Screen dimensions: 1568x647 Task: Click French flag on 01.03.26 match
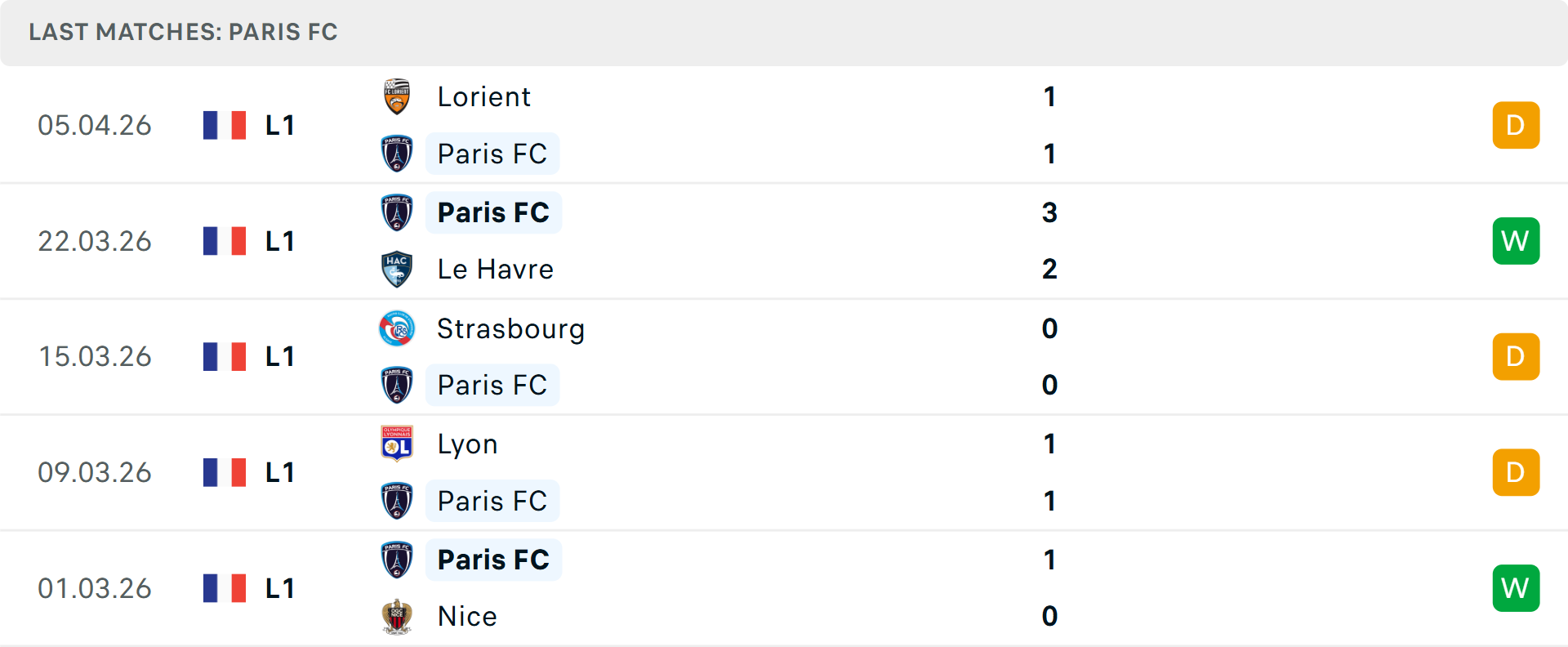[225, 588]
